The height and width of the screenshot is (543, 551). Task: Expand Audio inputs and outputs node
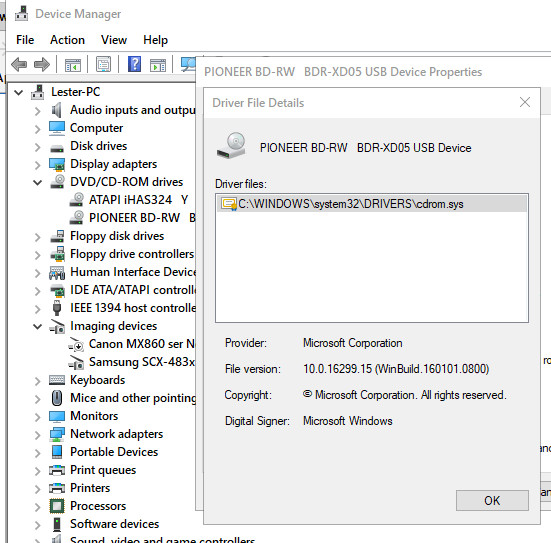click(38, 111)
